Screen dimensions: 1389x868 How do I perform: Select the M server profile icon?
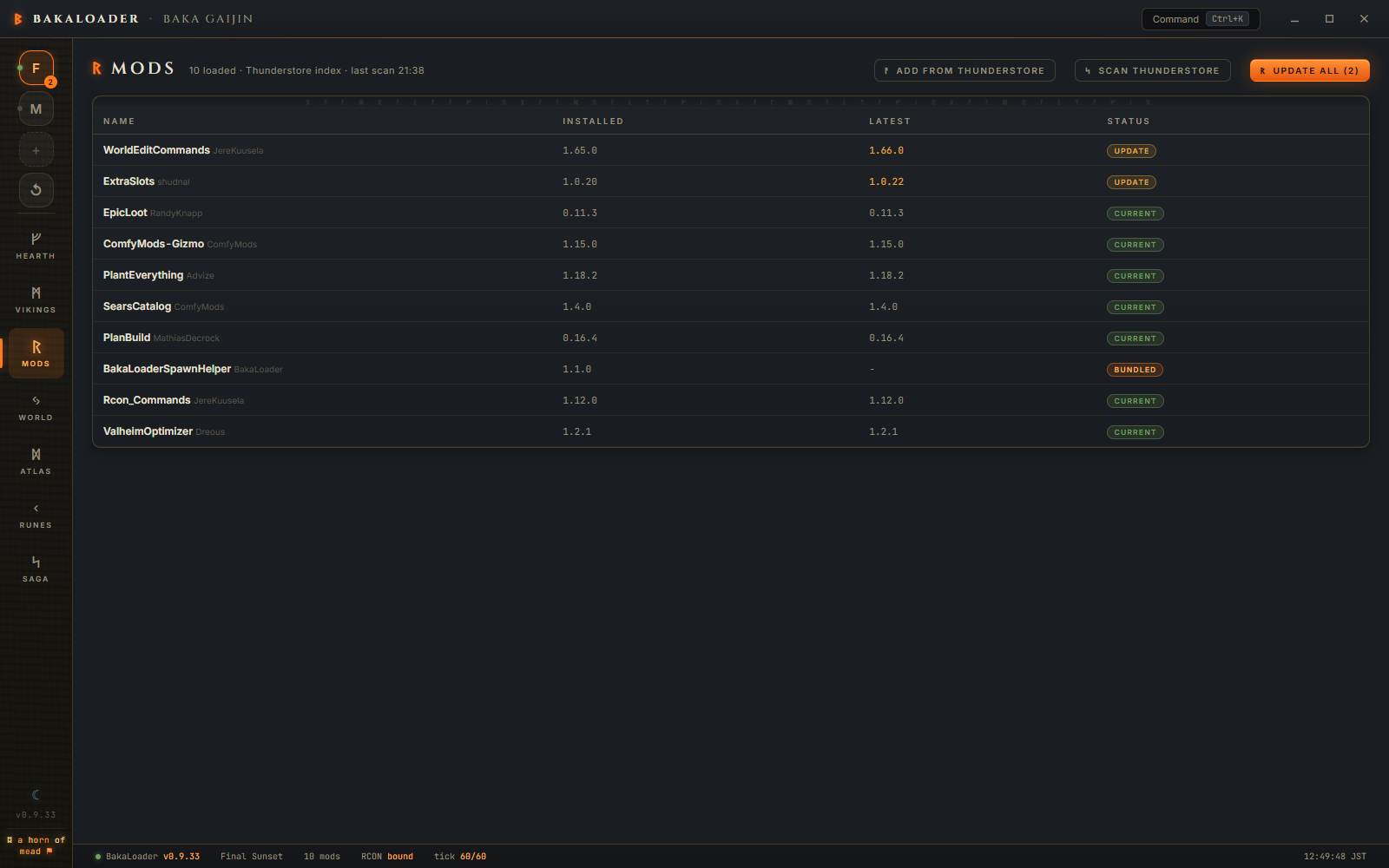point(36,109)
